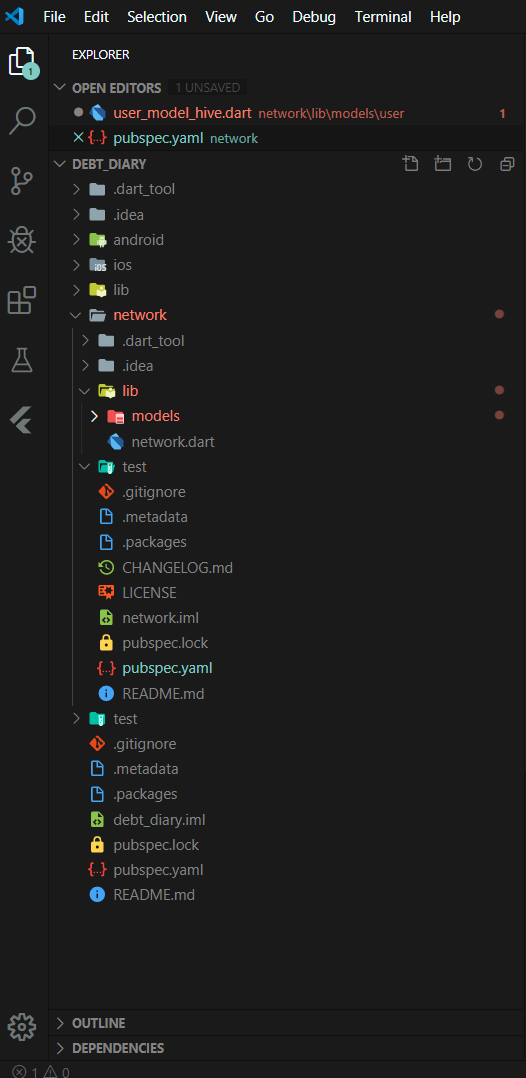Open the Debug view bug icon

pos(22,241)
